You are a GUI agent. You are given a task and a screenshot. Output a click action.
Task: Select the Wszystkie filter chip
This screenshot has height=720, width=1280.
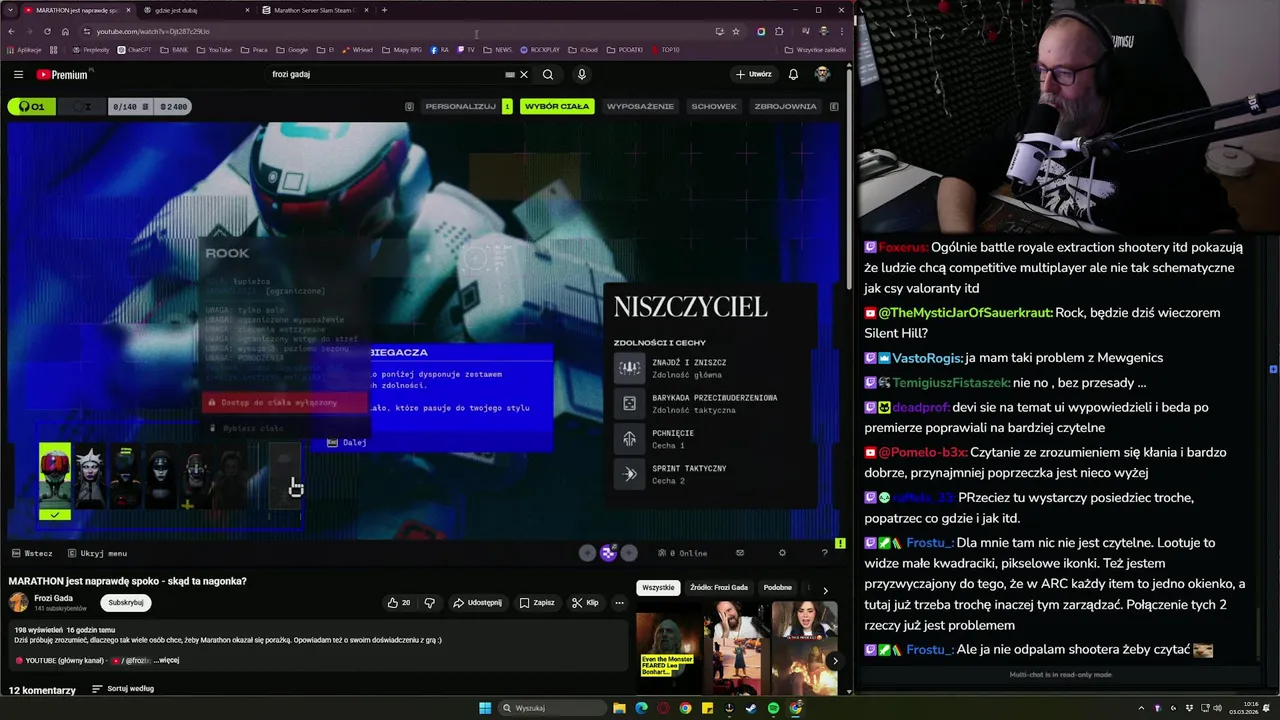click(x=658, y=588)
